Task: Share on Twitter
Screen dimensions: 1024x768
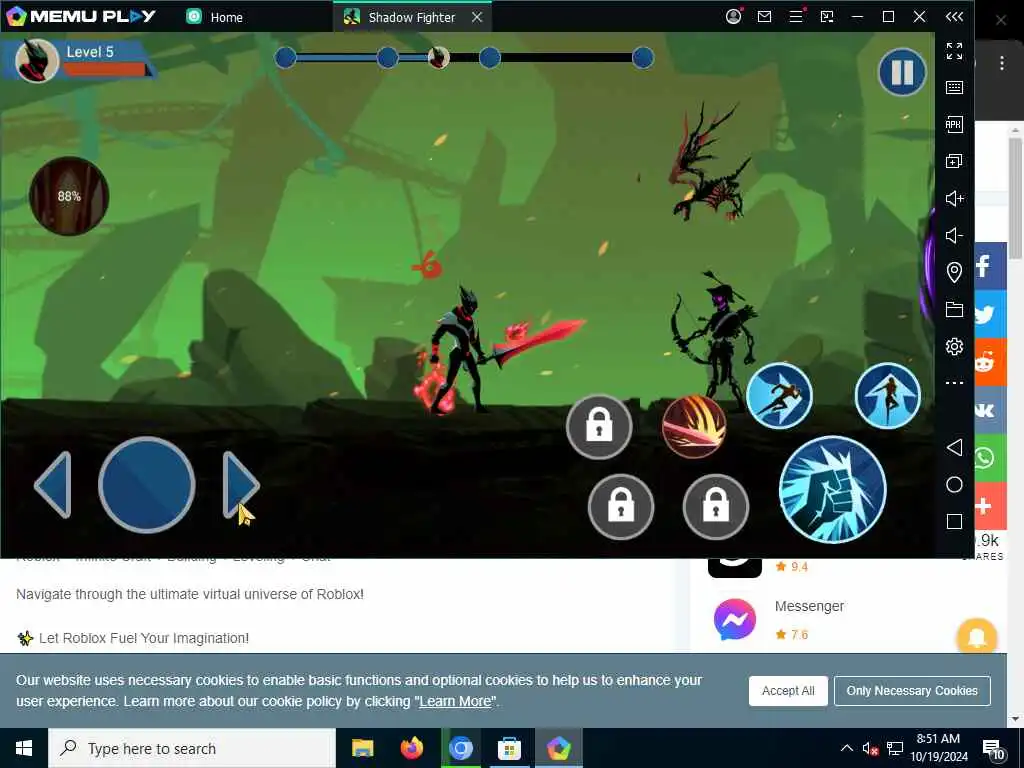Action: pos(989,314)
